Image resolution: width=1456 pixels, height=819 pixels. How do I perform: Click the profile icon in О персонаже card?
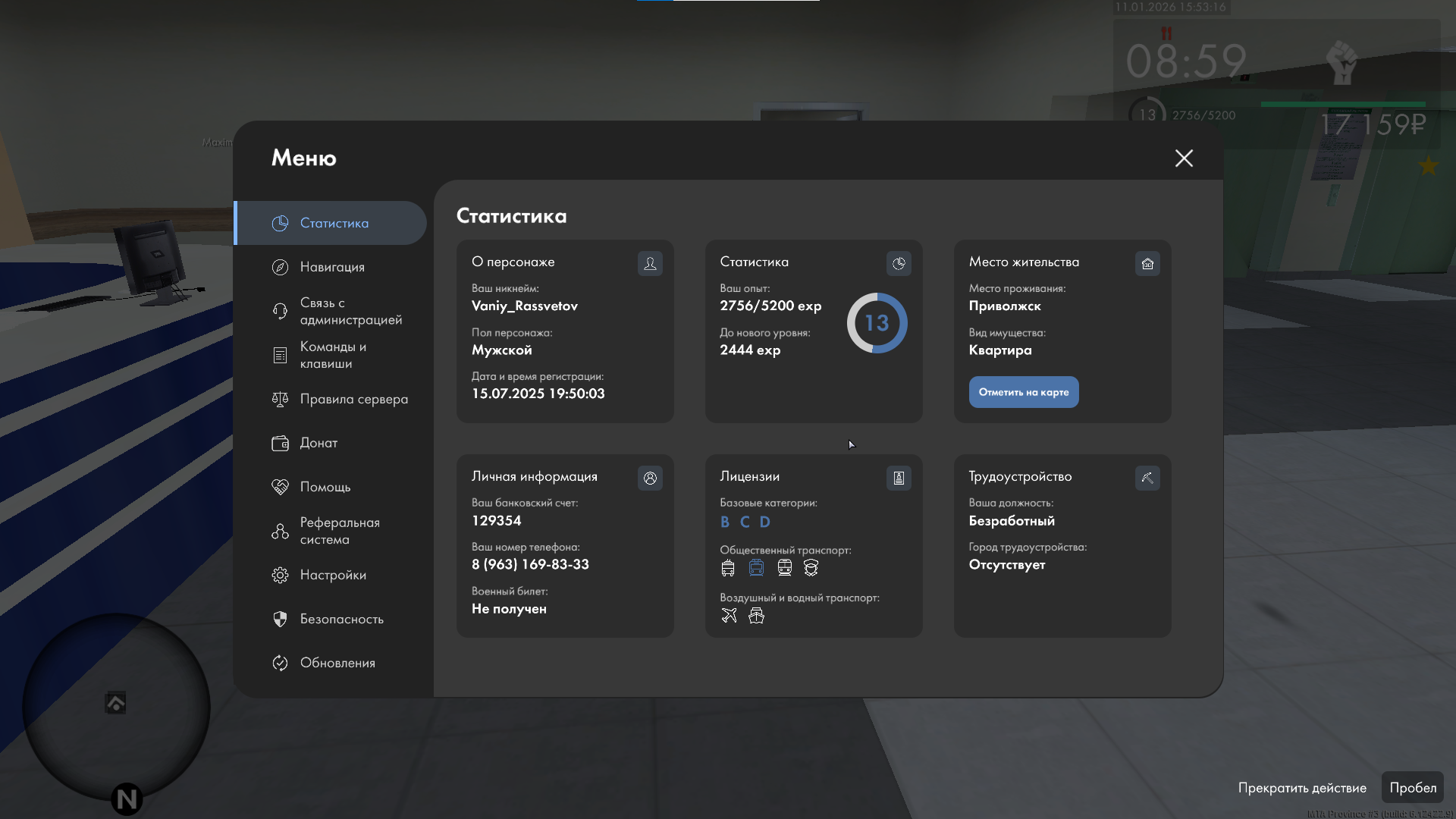[650, 263]
